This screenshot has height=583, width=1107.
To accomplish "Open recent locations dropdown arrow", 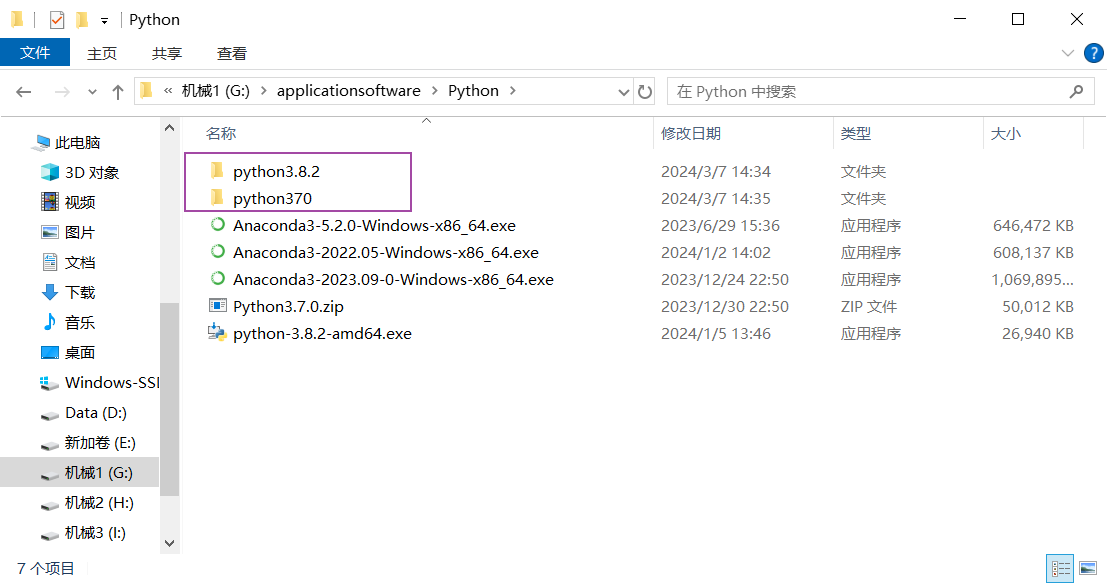I will coord(92,92).
